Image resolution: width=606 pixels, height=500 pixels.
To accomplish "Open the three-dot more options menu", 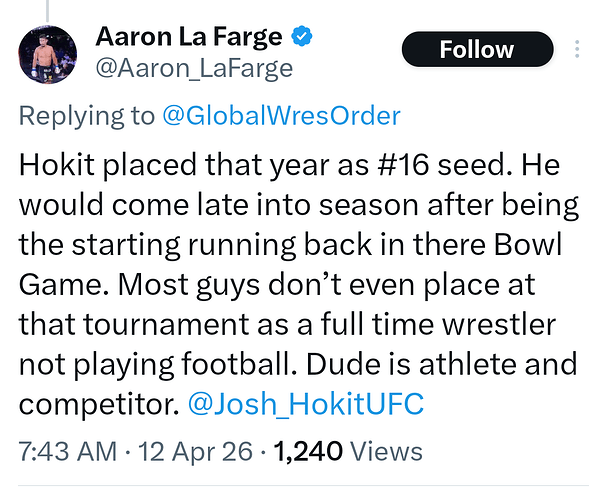I will pos(578,49).
